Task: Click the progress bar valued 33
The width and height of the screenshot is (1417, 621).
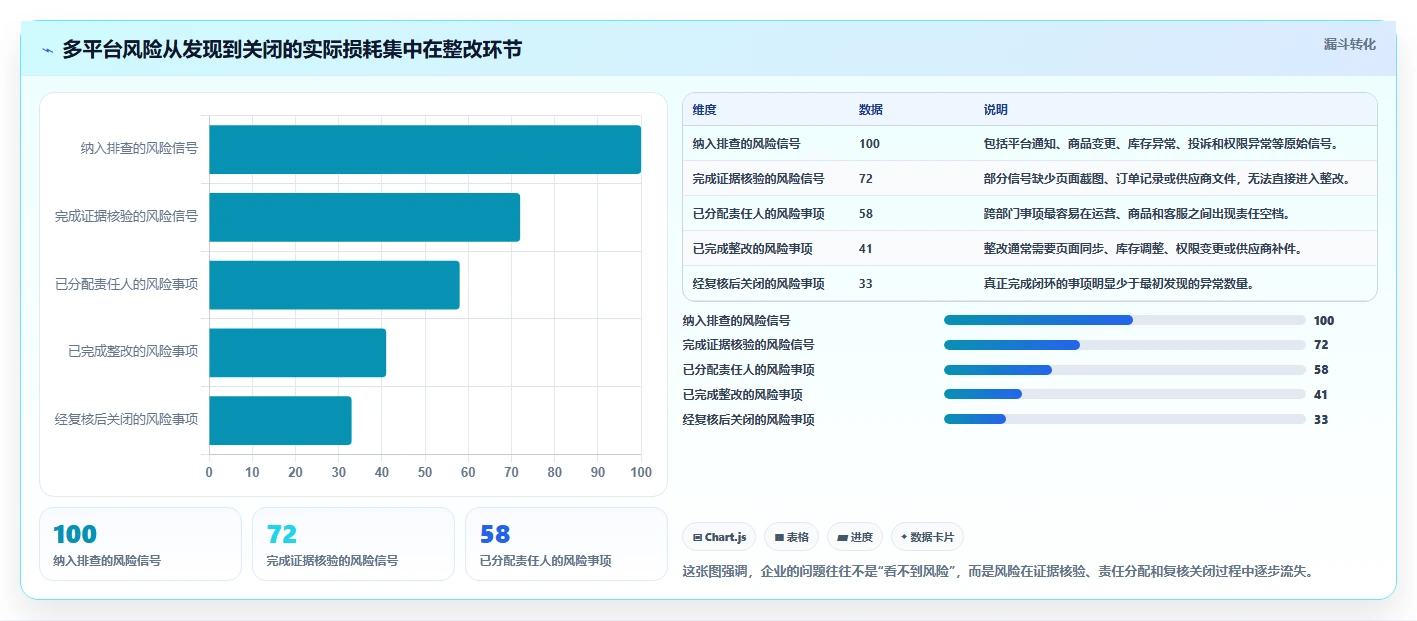Action: pos(1125,420)
